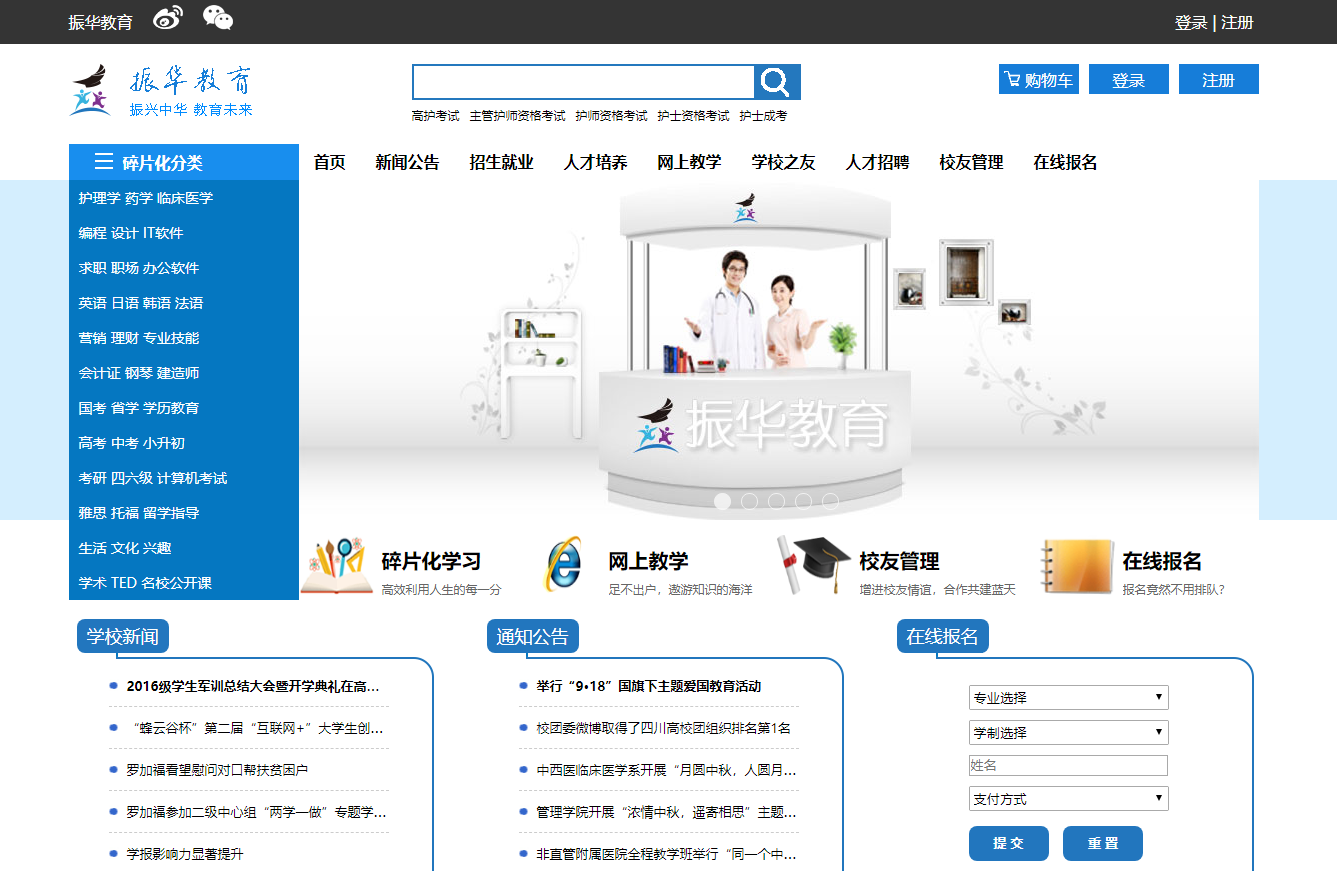The height and width of the screenshot is (871, 1337).
Task: Click the magnifier search button
Action: coord(777,82)
